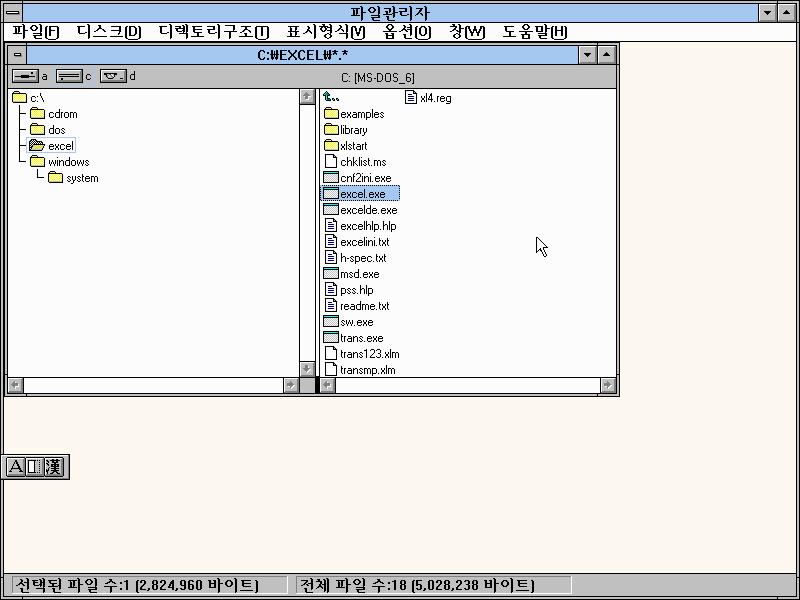Screen dimensions: 800x600
Task: Select excelhlp.hlp help file
Action: tap(360, 226)
